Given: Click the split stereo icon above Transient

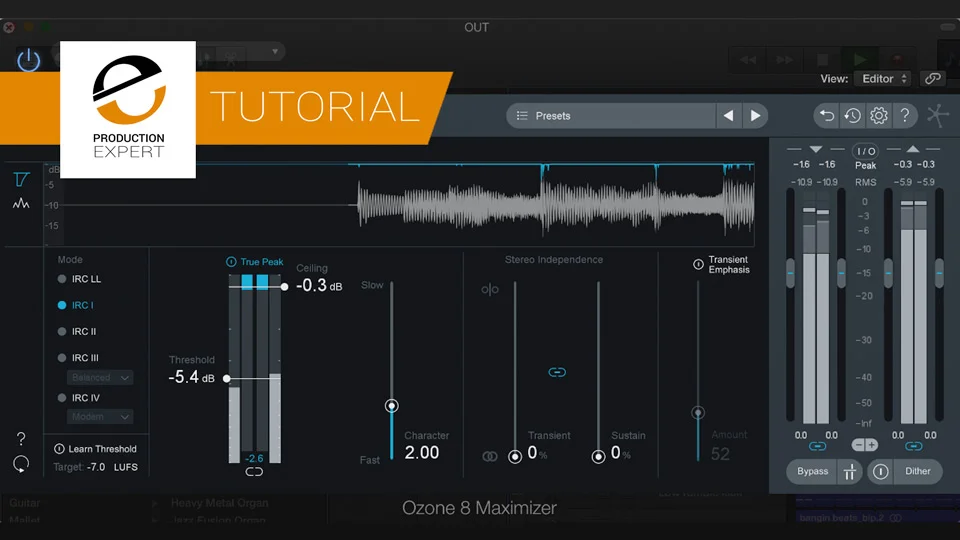Looking at the screenshot, I should 490,290.
